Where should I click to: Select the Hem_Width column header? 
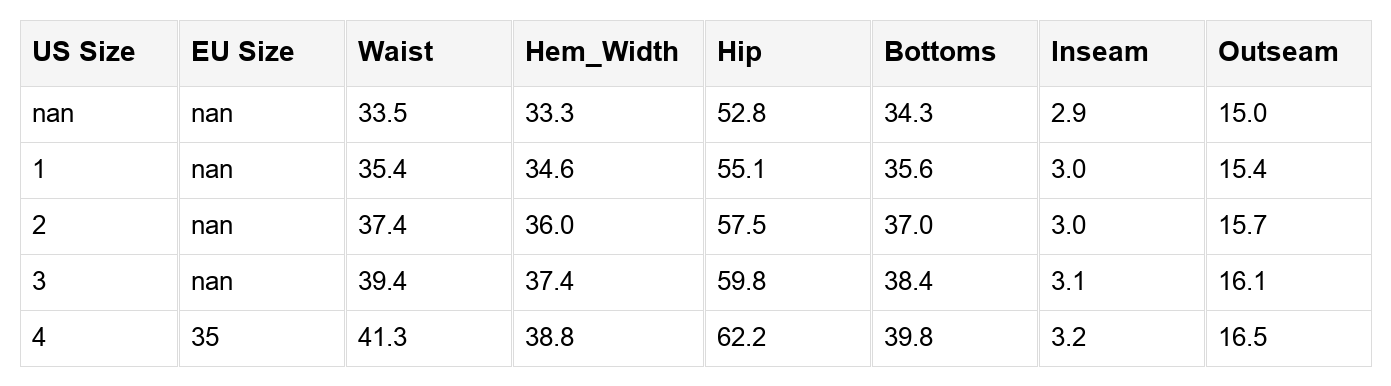[609, 53]
